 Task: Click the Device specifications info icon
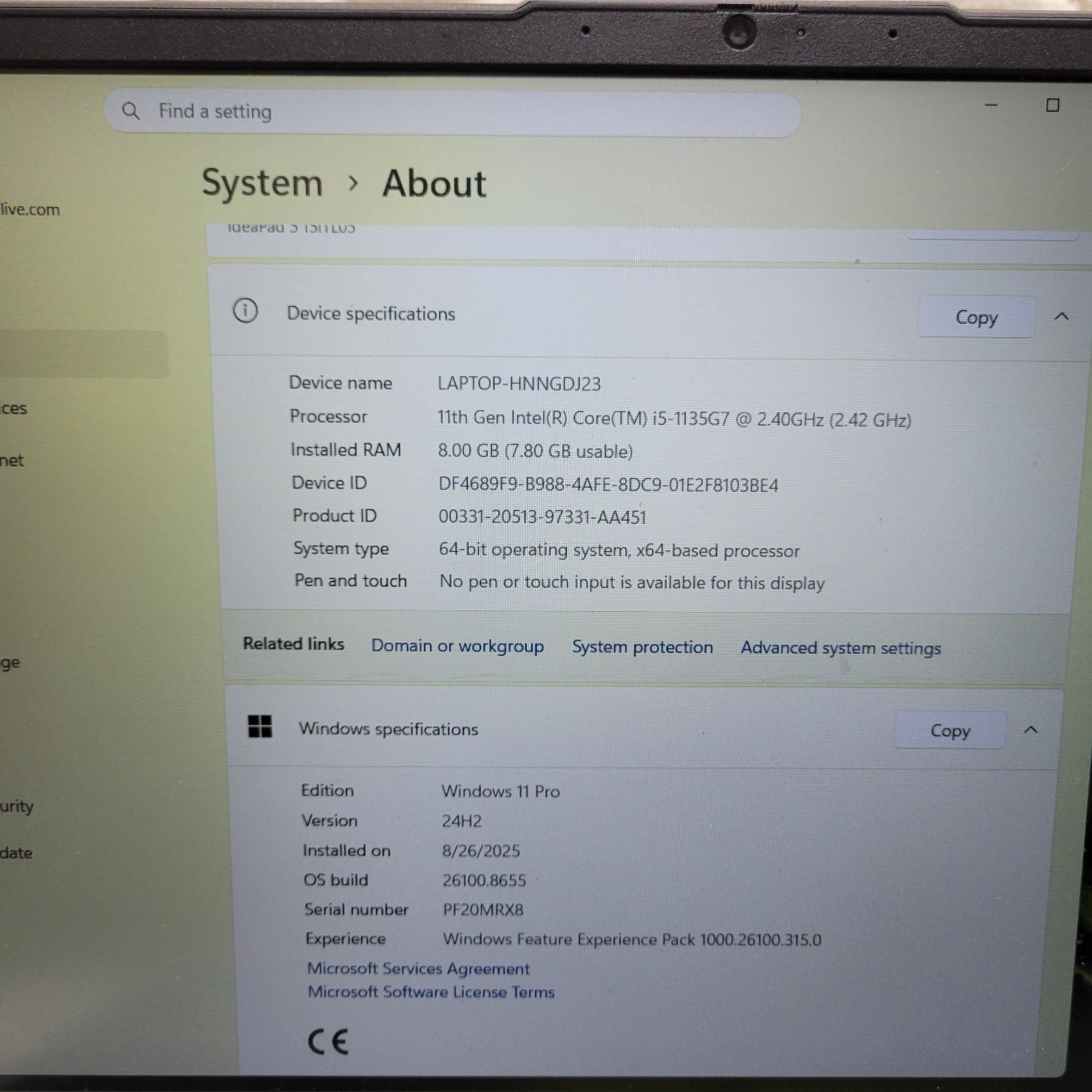pyautogui.click(x=245, y=311)
